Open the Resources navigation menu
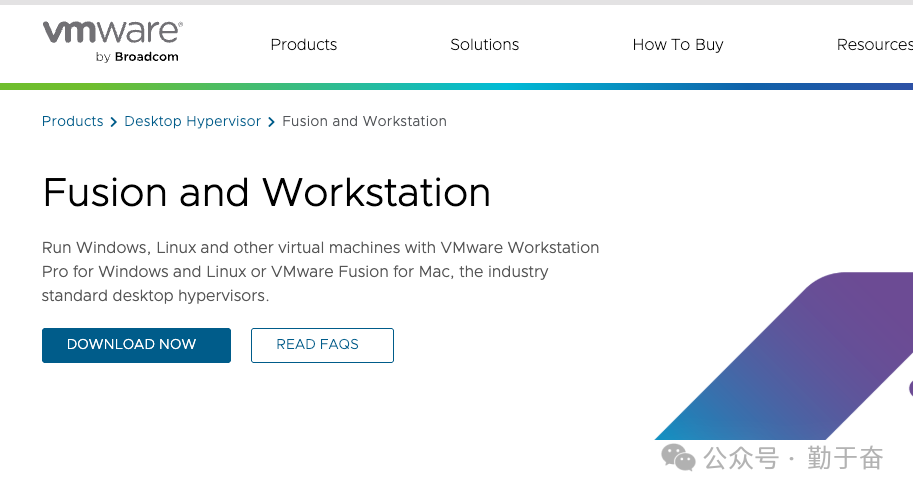913x495 pixels. click(875, 45)
